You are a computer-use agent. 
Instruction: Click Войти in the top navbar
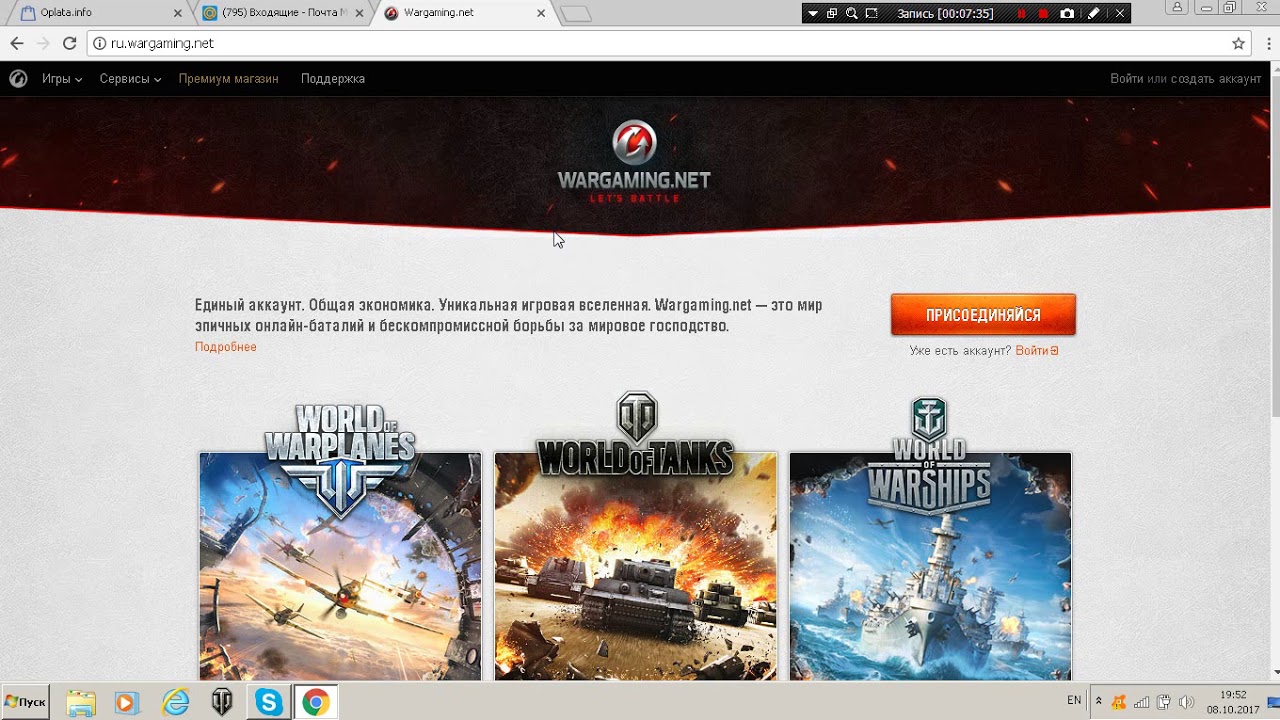[1127, 78]
